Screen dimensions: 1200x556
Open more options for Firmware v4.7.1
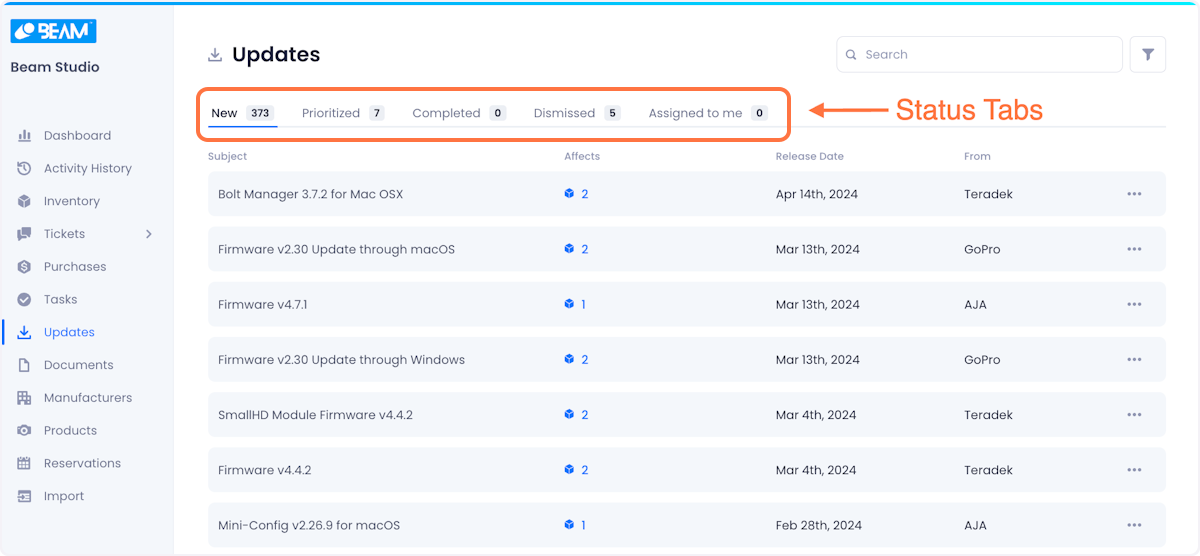(1134, 304)
